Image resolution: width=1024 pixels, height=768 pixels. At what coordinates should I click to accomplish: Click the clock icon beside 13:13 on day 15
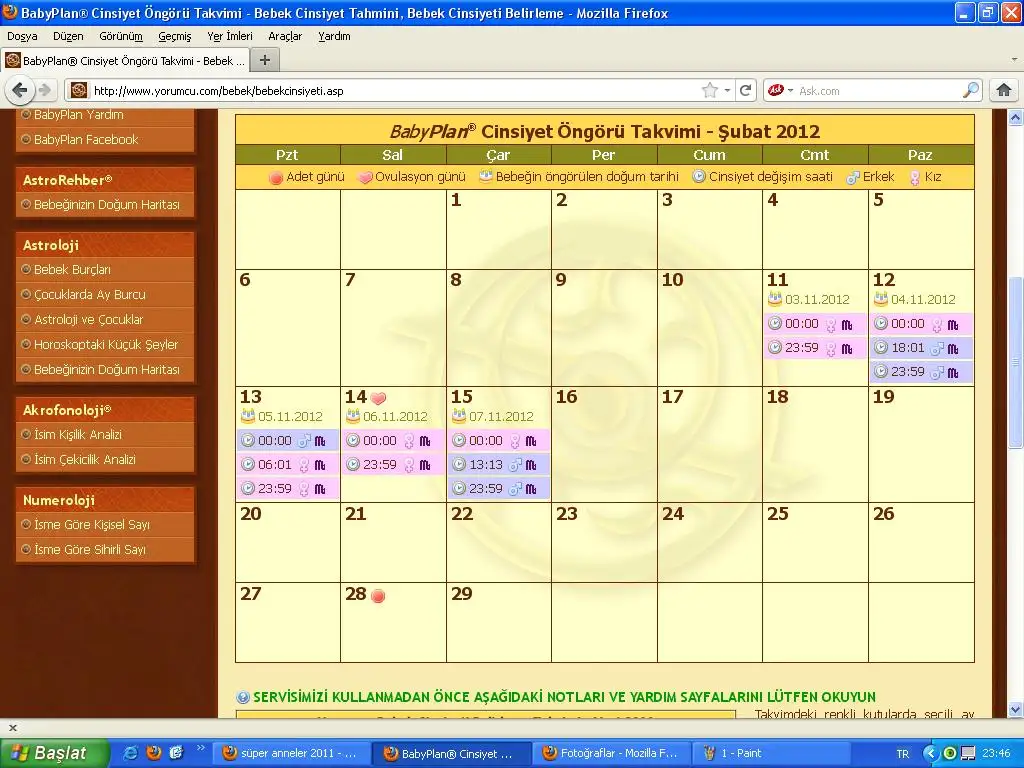pos(459,464)
